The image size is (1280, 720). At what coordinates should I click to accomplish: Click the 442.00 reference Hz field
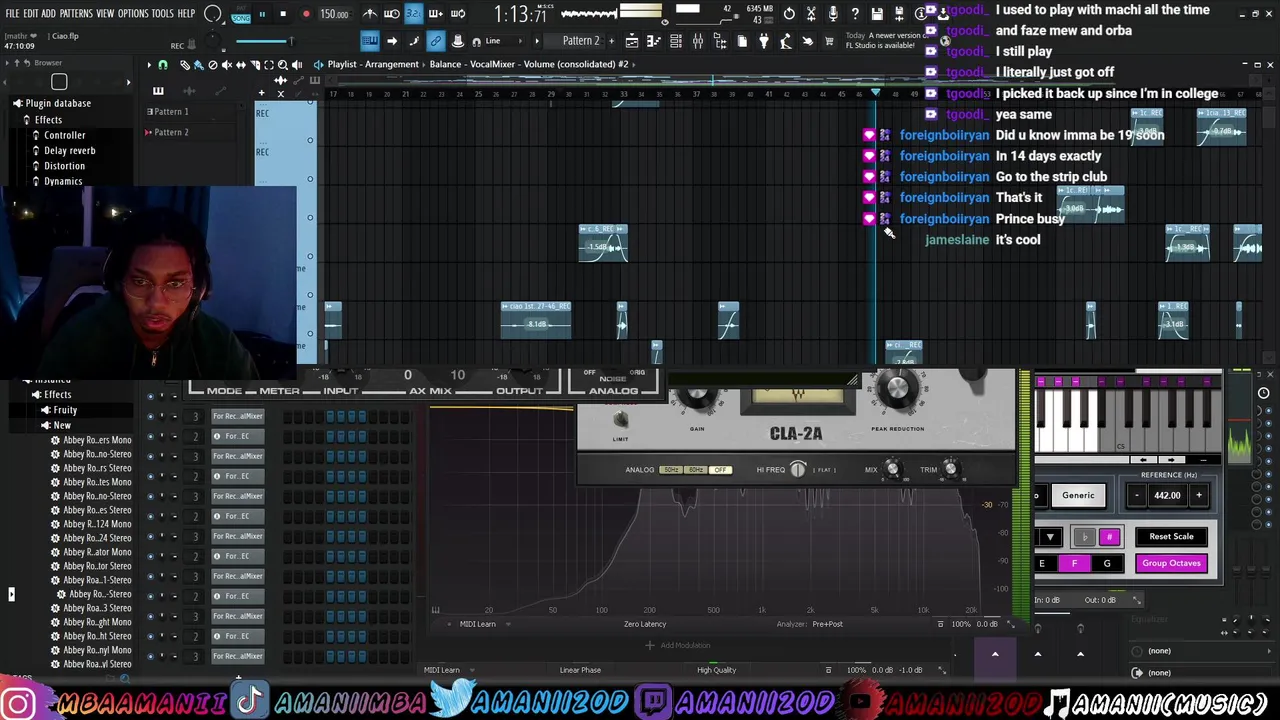coord(1167,495)
